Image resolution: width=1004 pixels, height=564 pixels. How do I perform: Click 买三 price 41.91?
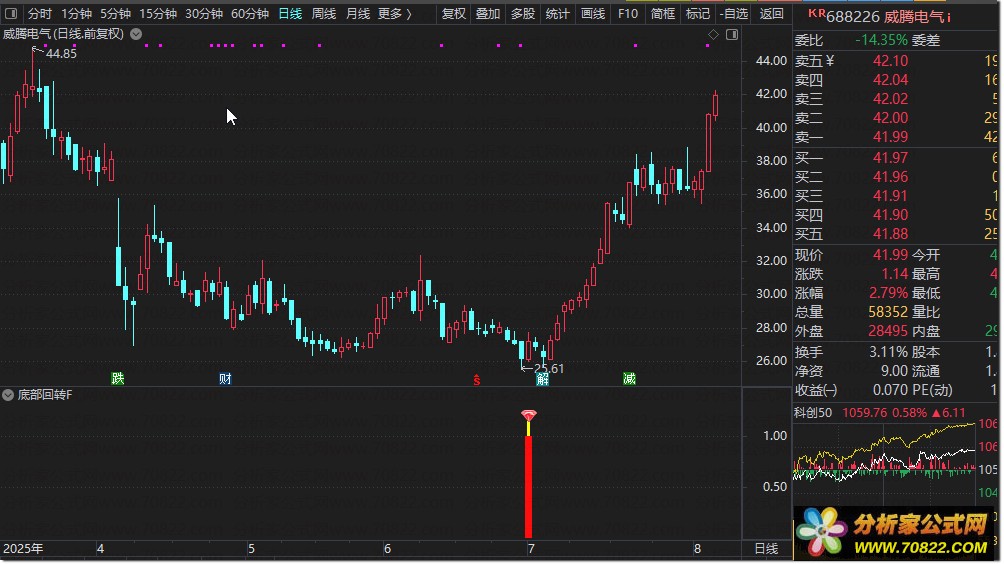point(890,196)
